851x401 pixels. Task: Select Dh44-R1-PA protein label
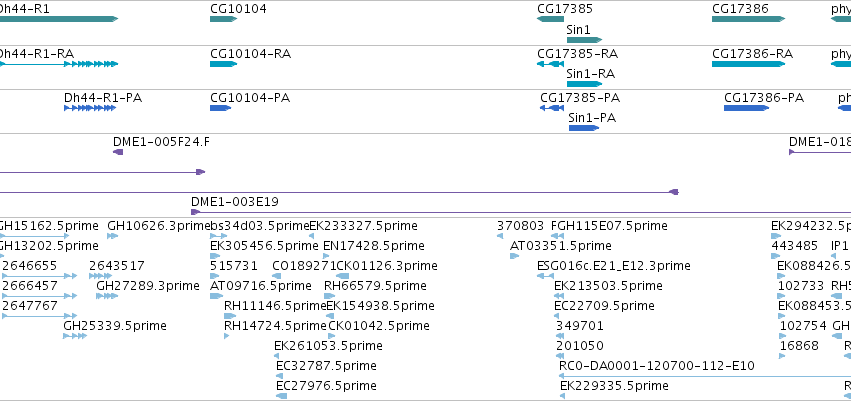(x=103, y=98)
